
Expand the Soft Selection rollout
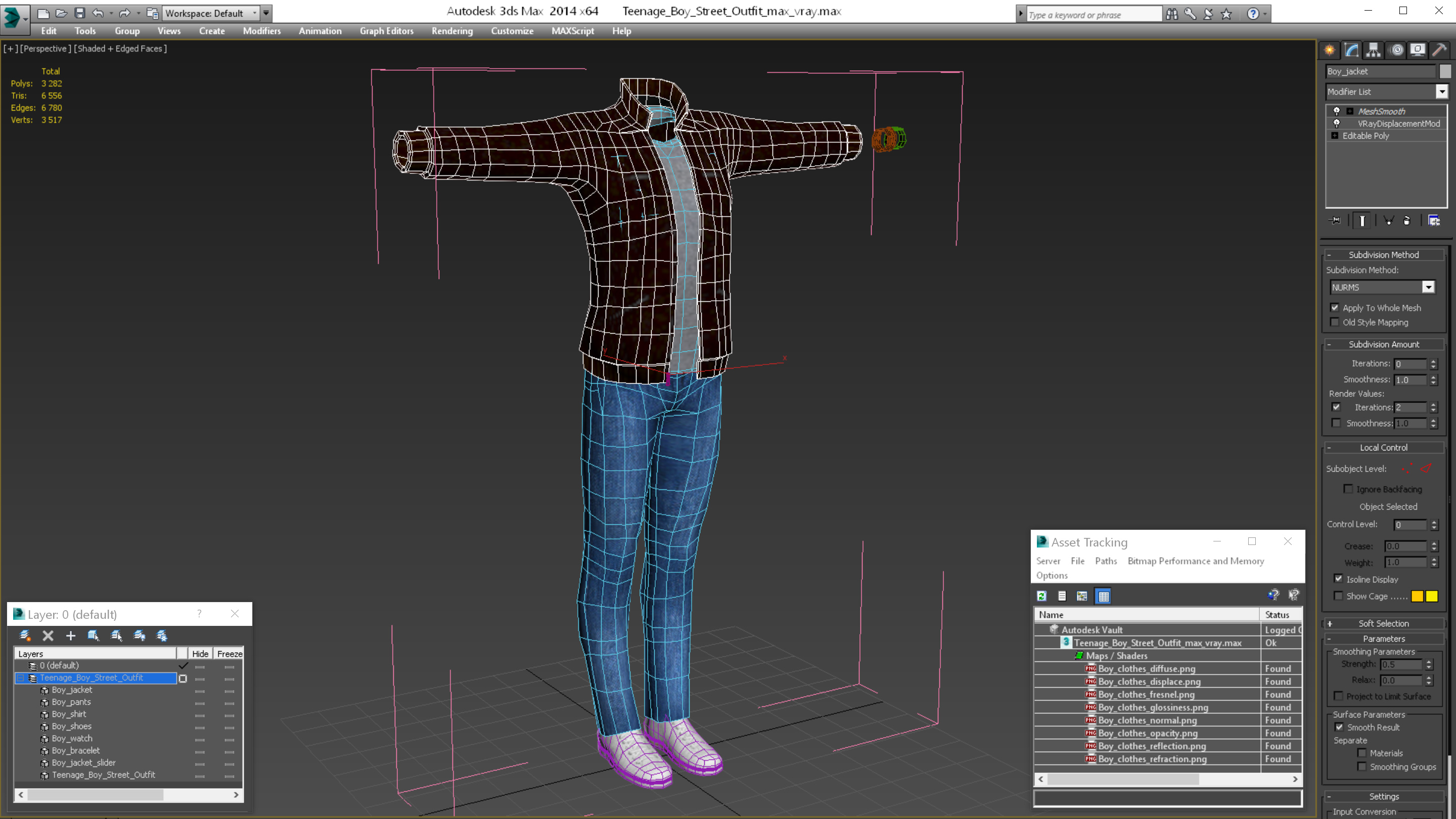click(x=1384, y=623)
